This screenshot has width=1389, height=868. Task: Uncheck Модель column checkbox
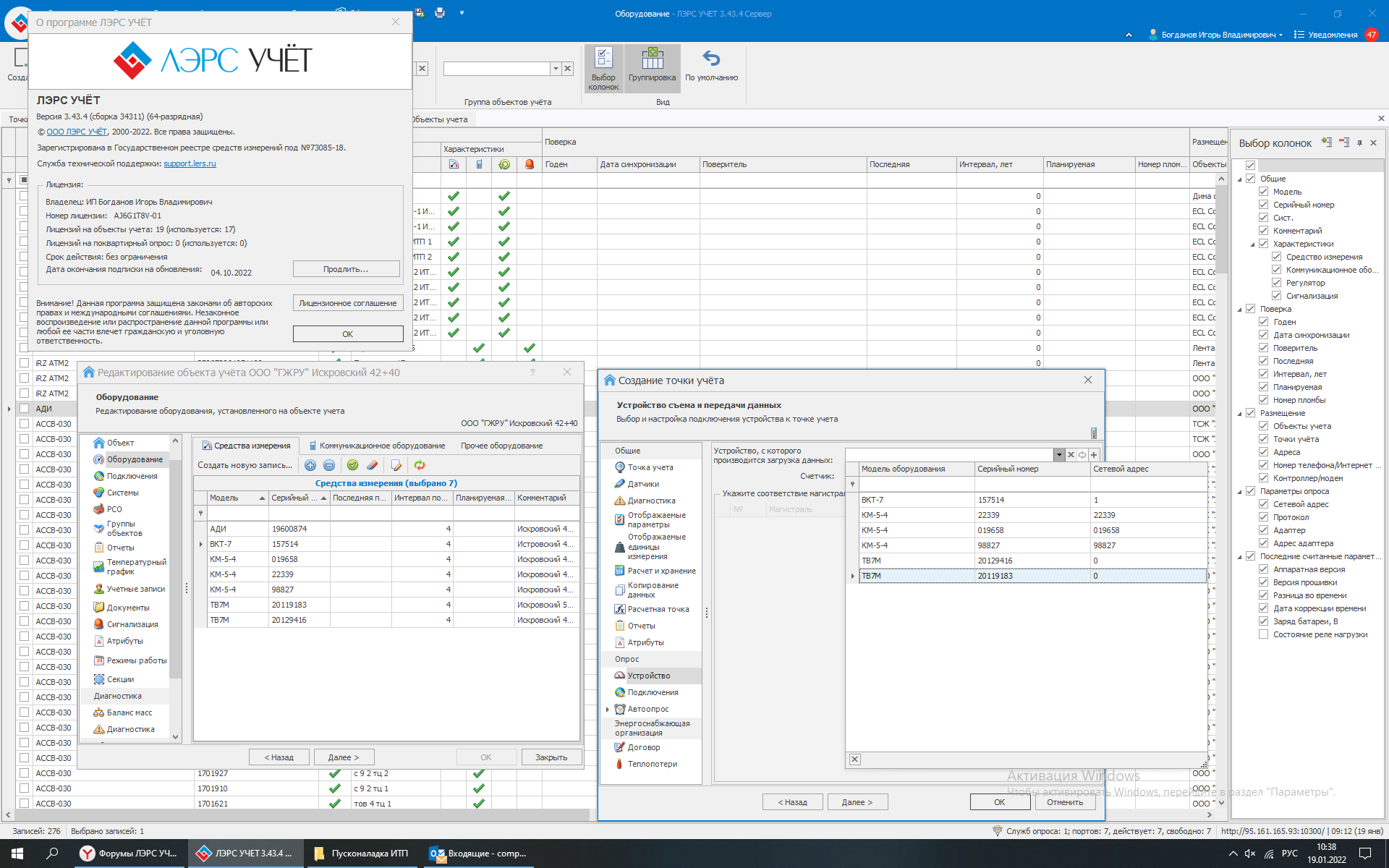pyautogui.click(x=1263, y=192)
